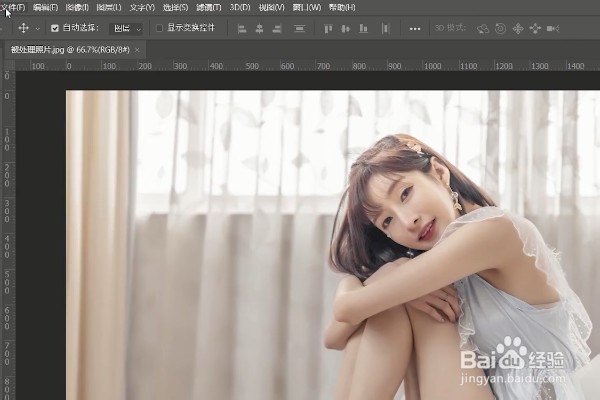This screenshot has height=400, width=600.
Task: Click the align left edges icon
Action: [x=242, y=29]
